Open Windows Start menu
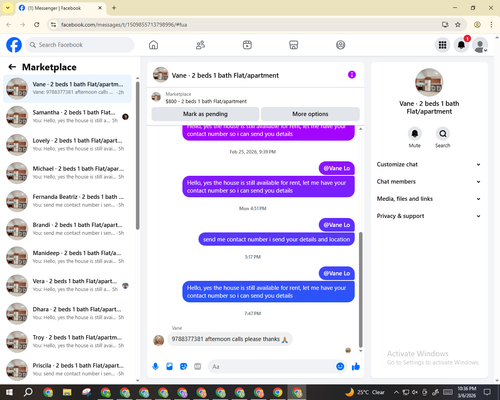Image resolution: width=500 pixels, height=400 pixels. pyautogui.click(x=9, y=392)
